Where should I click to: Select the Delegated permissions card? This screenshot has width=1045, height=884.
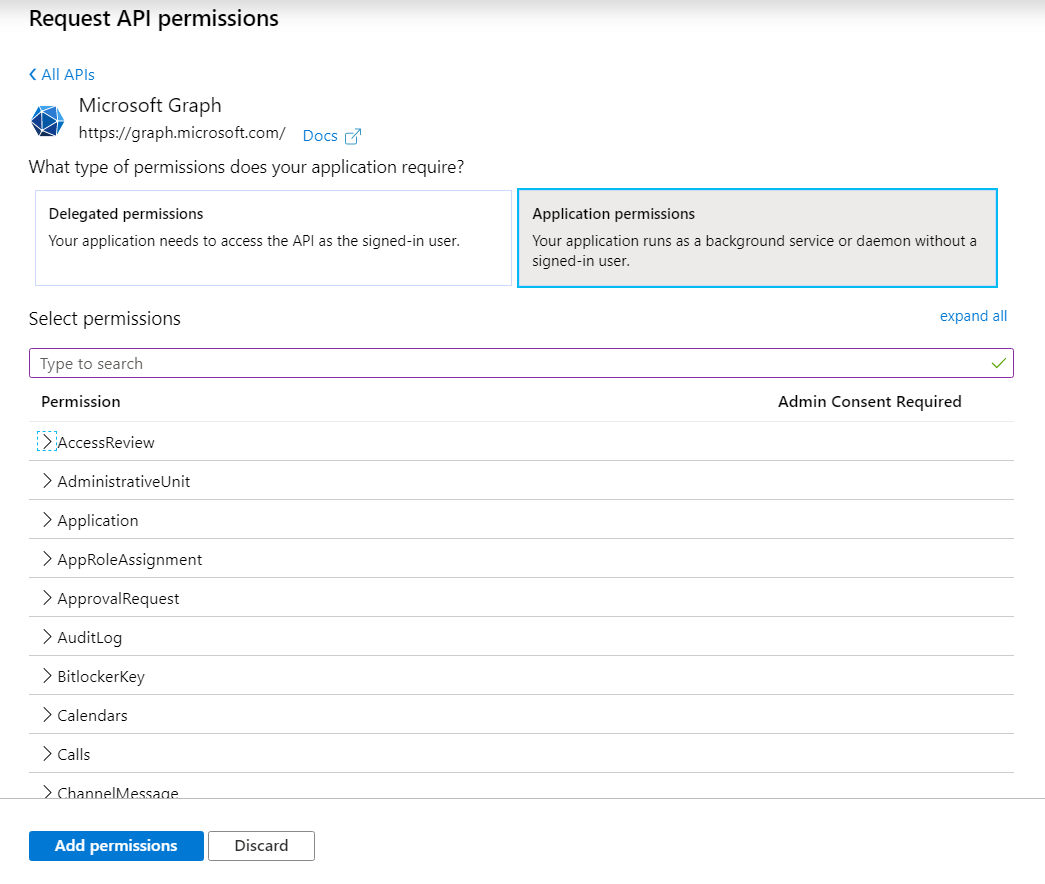(x=273, y=238)
